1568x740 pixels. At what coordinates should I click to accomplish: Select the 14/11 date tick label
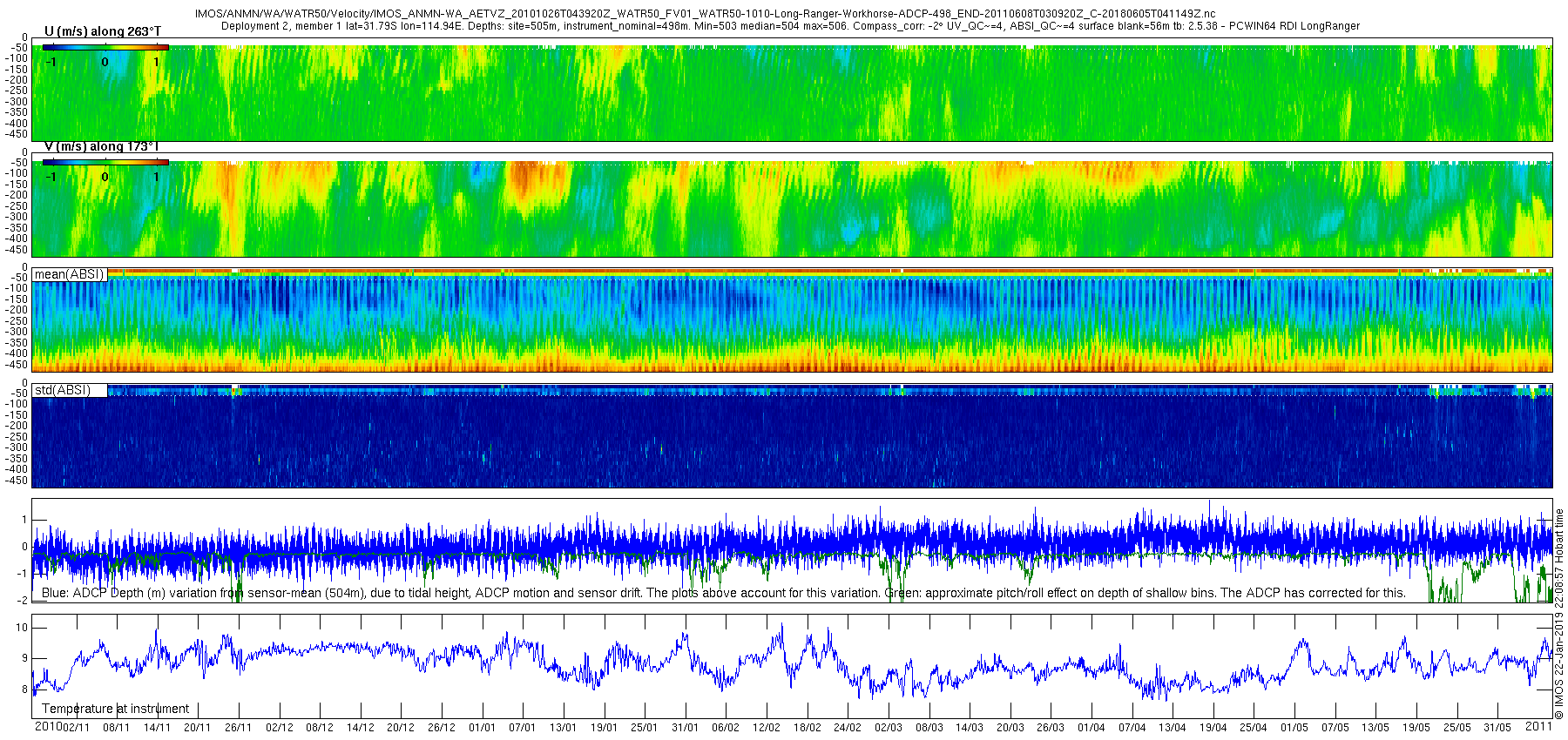pos(158,728)
